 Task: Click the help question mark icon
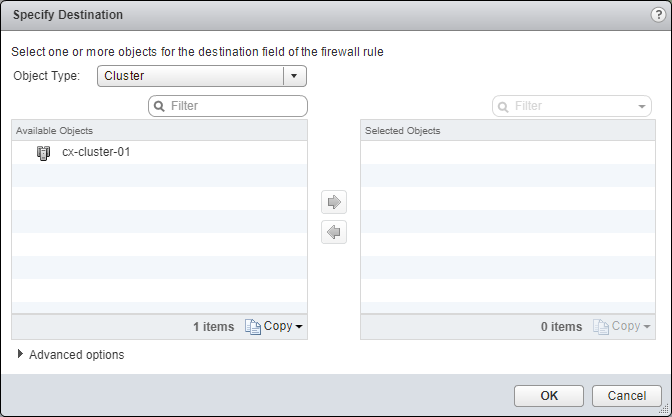[656, 15]
